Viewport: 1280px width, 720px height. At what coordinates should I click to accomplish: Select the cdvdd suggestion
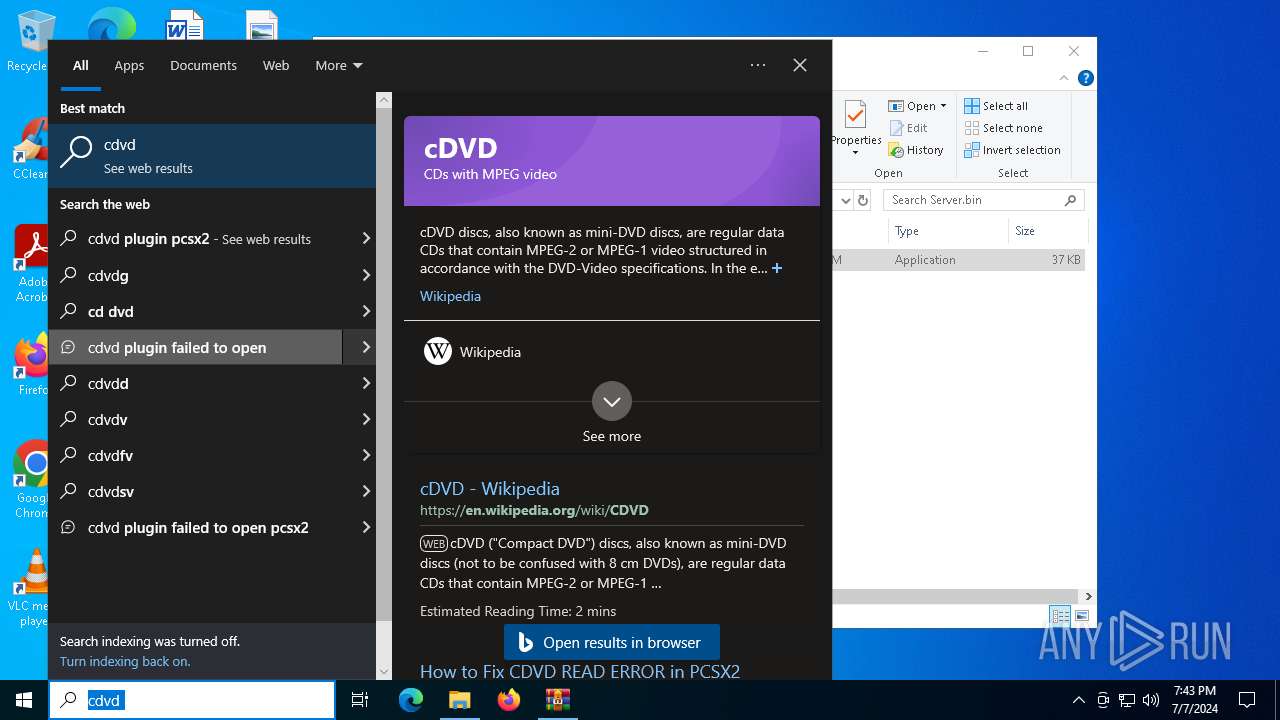196,383
